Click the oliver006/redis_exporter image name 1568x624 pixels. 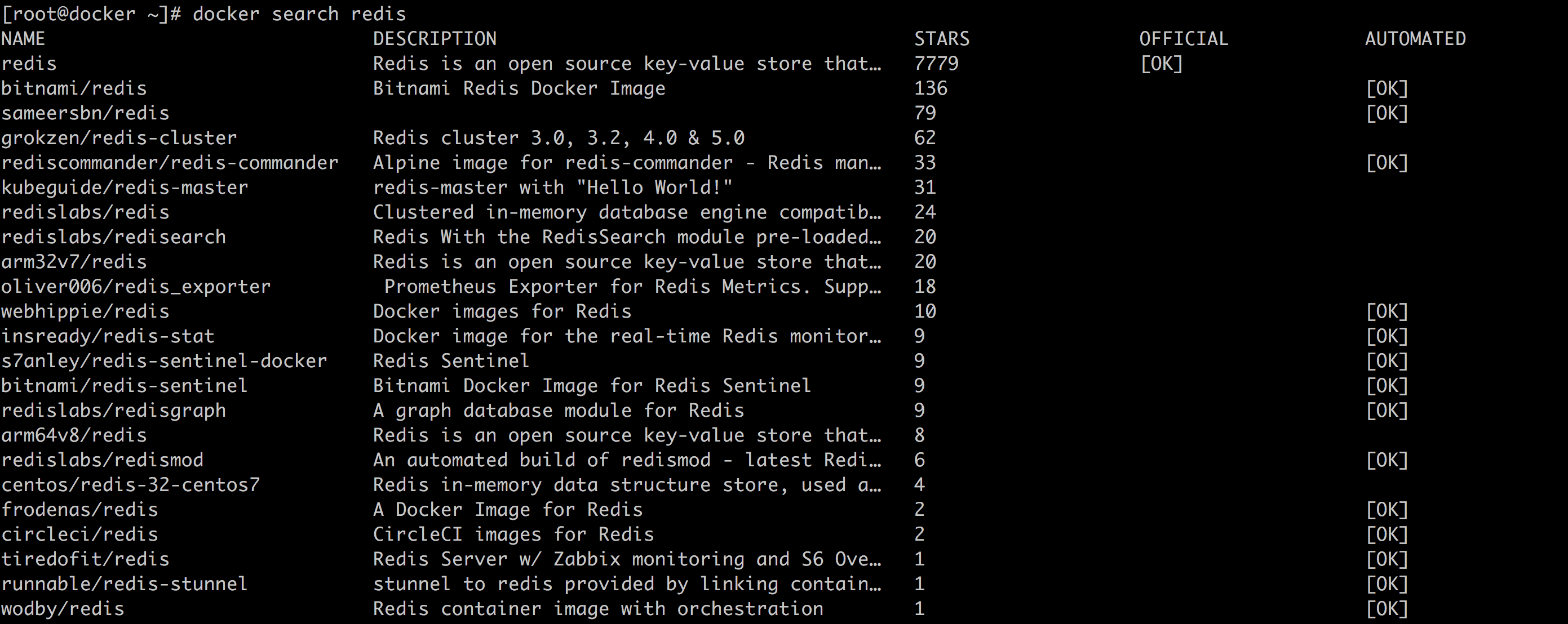click(136, 287)
